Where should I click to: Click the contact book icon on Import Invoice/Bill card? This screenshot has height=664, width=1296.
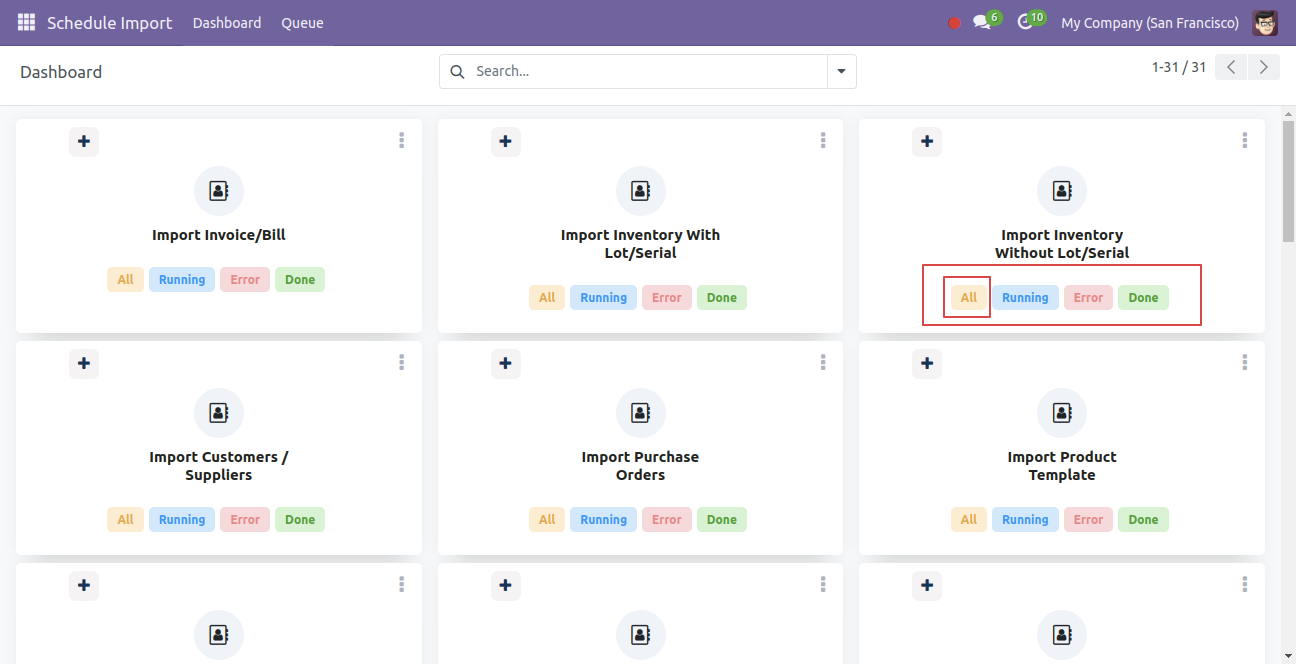point(219,191)
